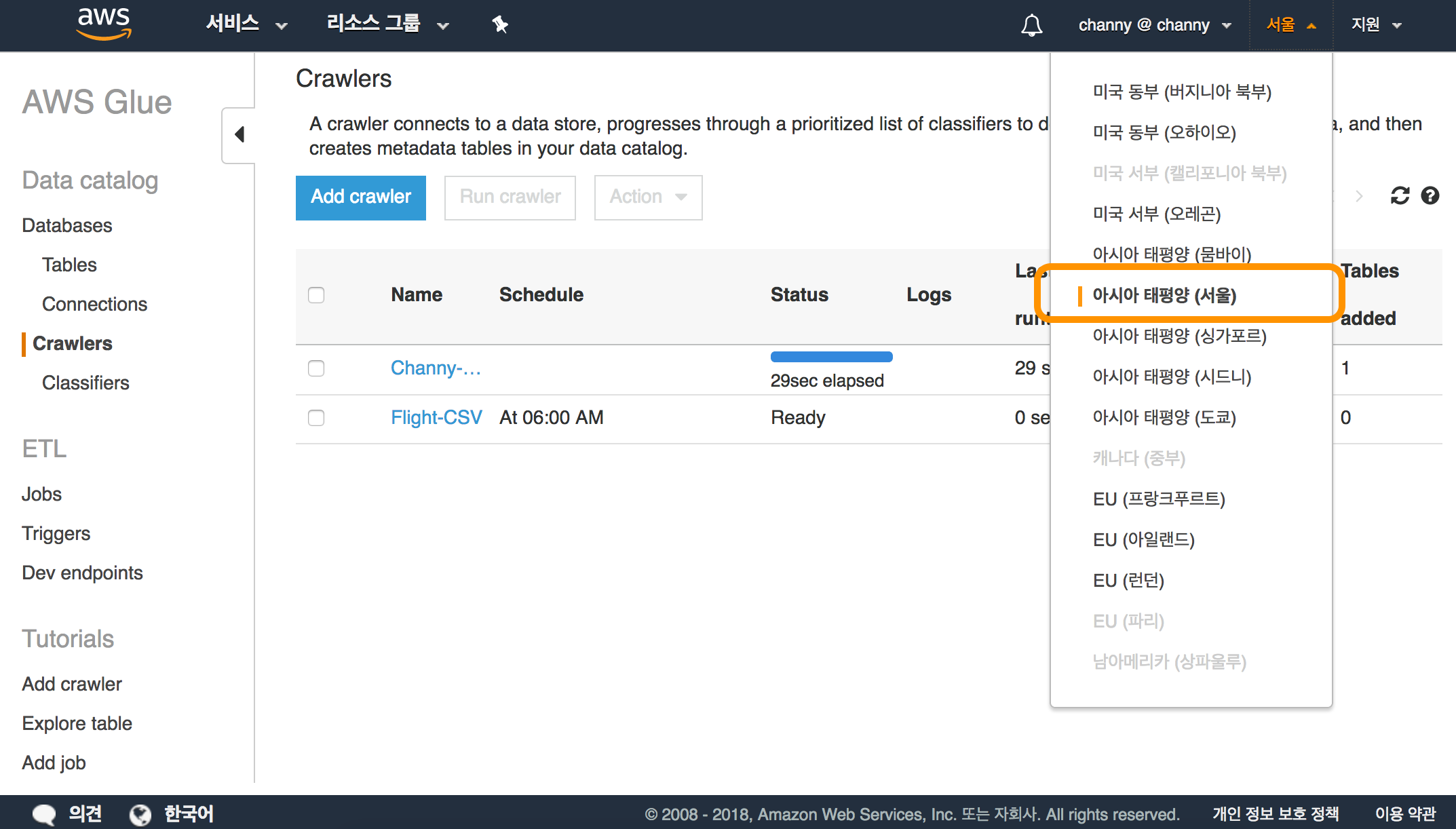Check the Channny crawler row checkbox
Screen dimensions: 1456x829
point(316,368)
